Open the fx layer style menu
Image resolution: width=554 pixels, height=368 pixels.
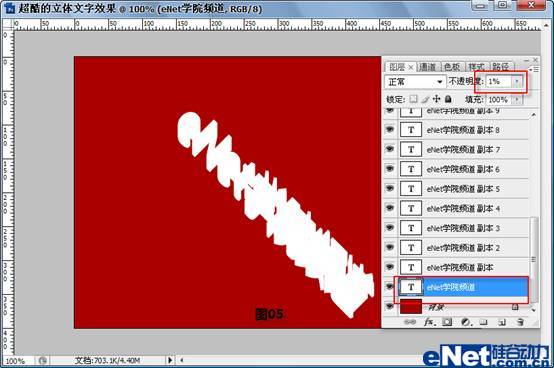tap(429, 322)
